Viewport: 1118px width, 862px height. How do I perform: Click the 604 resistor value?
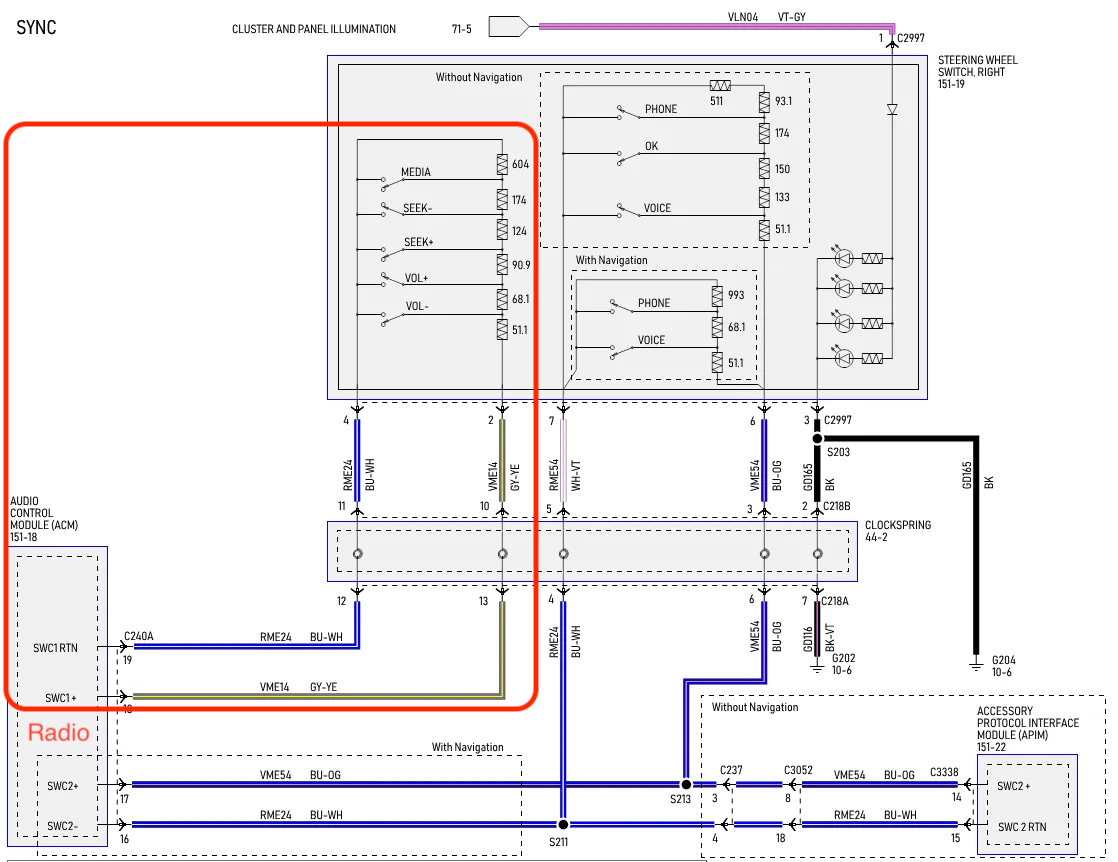pos(520,165)
